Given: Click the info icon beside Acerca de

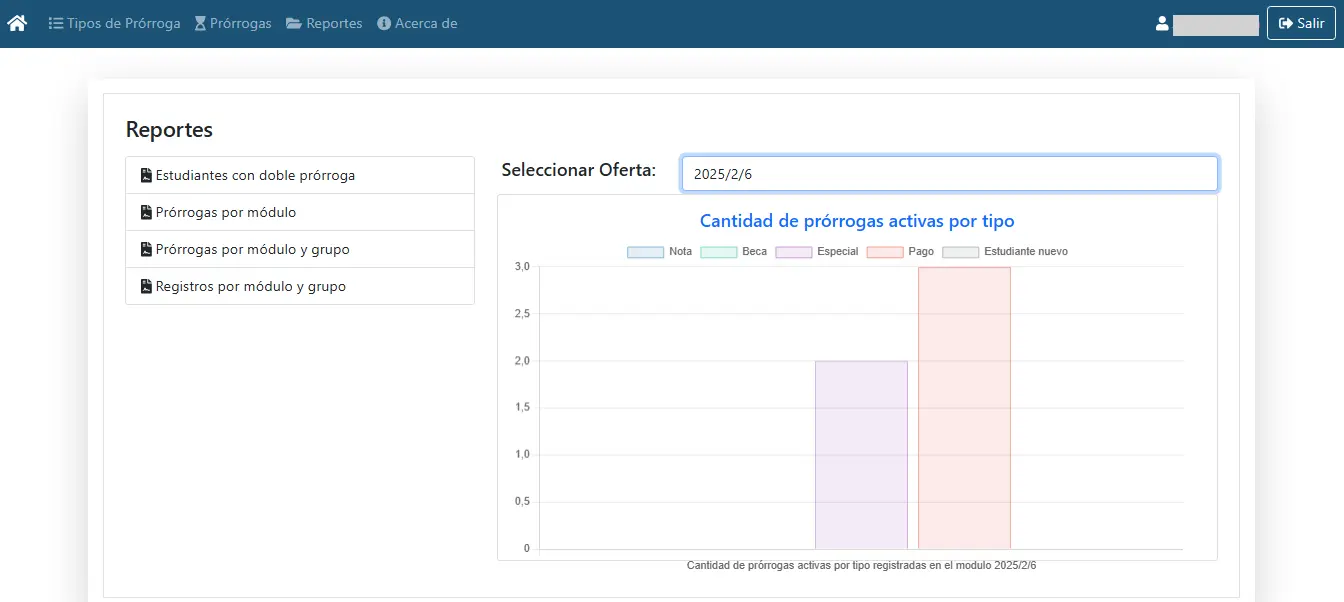Looking at the screenshot, I should (x=384, y=23).
